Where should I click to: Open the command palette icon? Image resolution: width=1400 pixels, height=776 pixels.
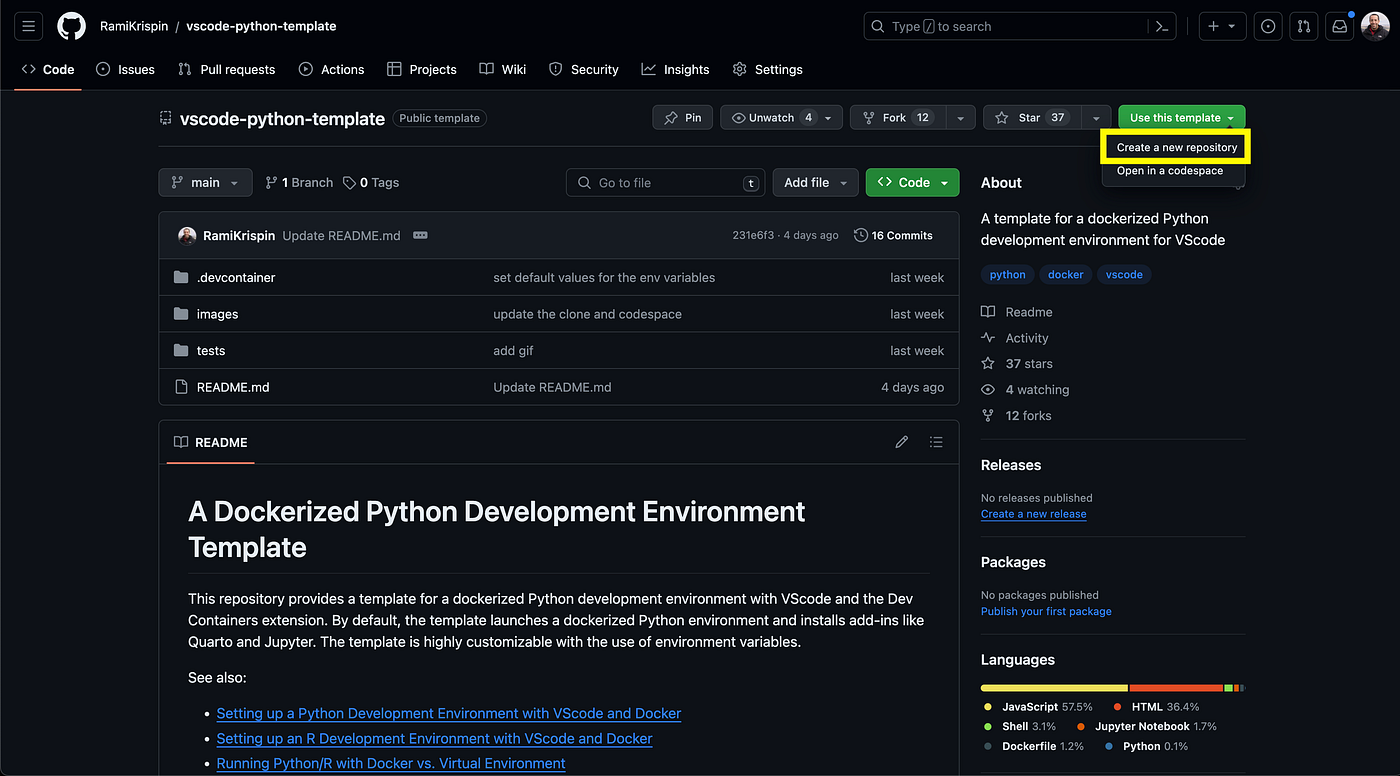(x=1161, y=27)
